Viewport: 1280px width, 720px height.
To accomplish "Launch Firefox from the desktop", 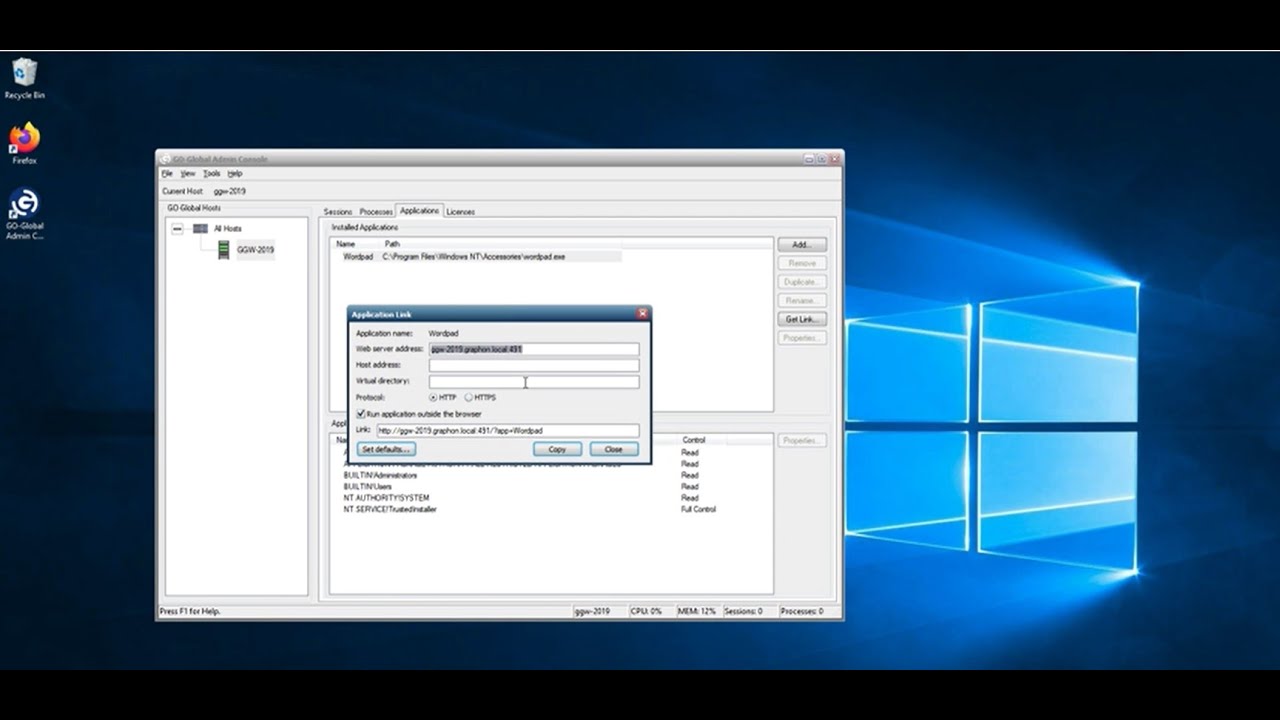I will (24, 143).
